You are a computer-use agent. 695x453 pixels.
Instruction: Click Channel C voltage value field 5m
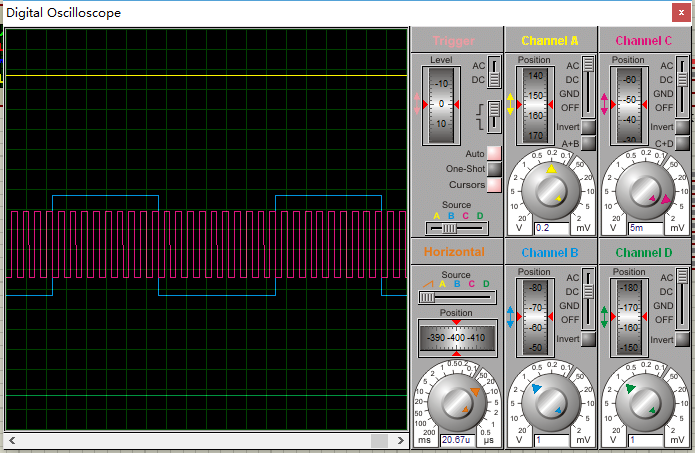tap(645, 228)
